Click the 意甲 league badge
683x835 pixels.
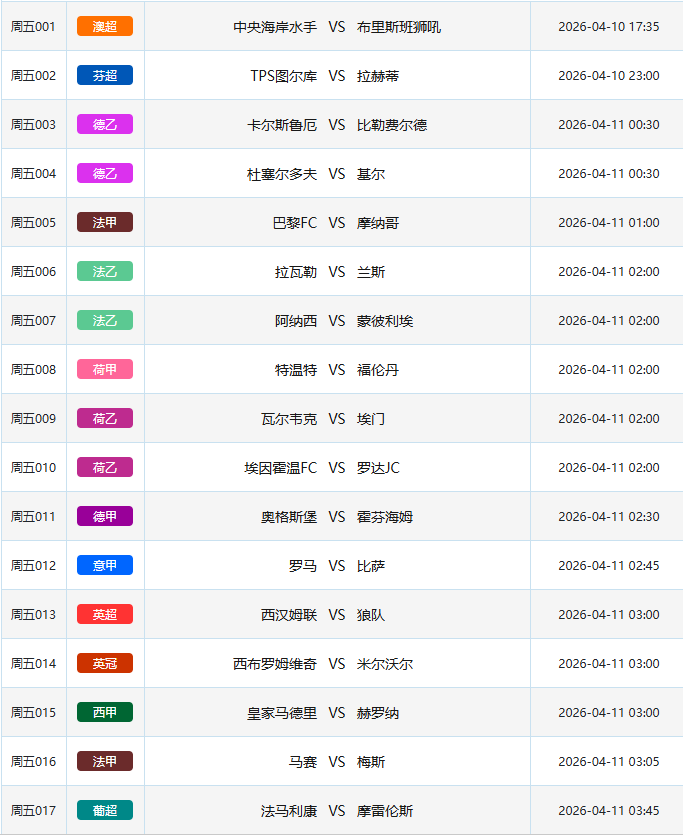[x=104, y=565]
